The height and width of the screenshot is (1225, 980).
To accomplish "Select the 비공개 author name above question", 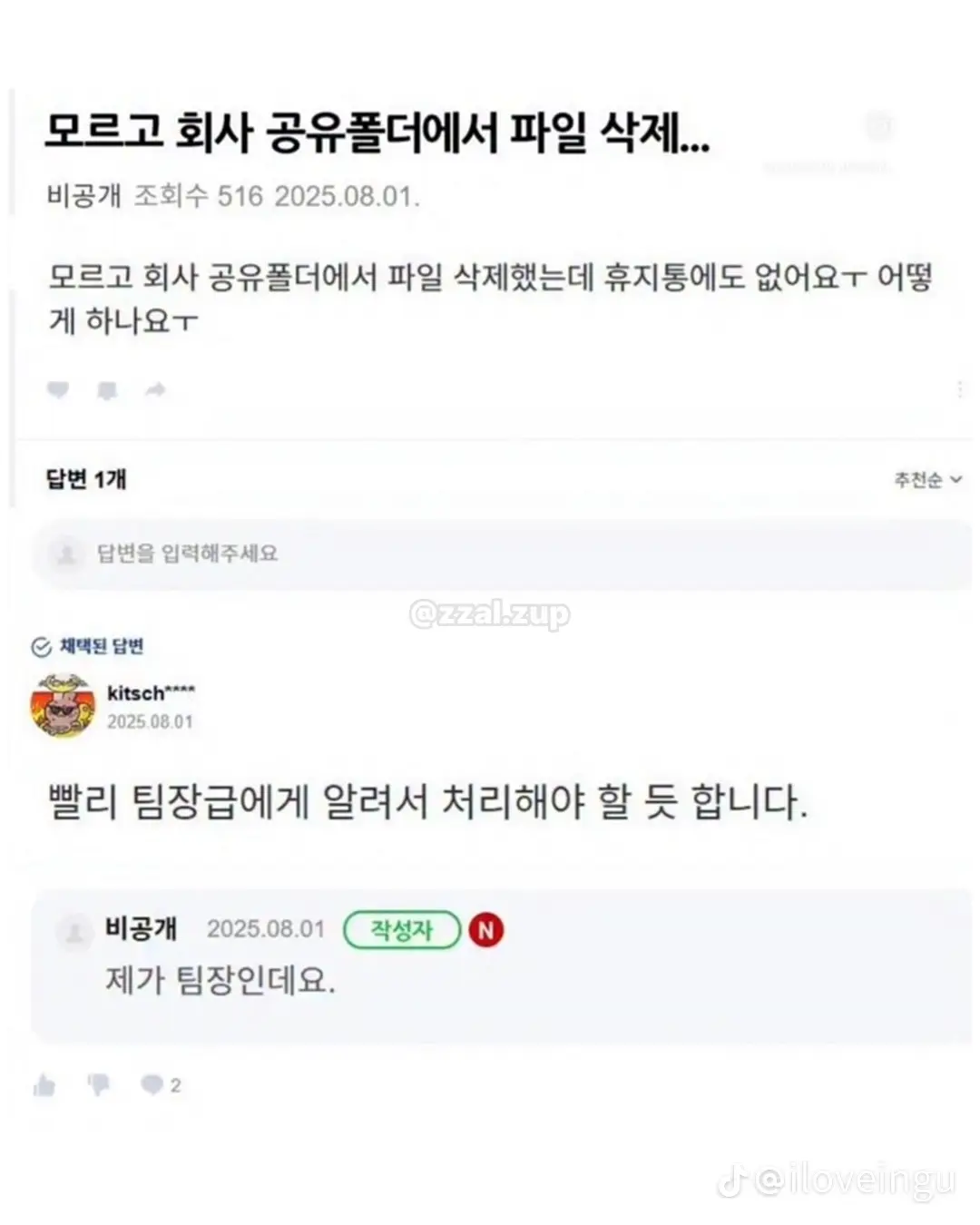I will (83, 196).
